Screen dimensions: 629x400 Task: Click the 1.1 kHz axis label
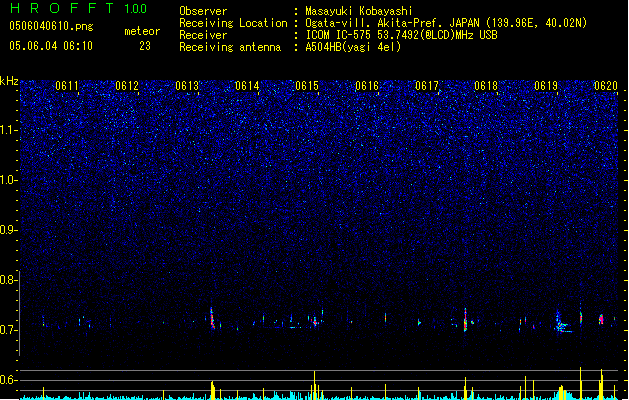pyautogui.click(x=9, y=130)
